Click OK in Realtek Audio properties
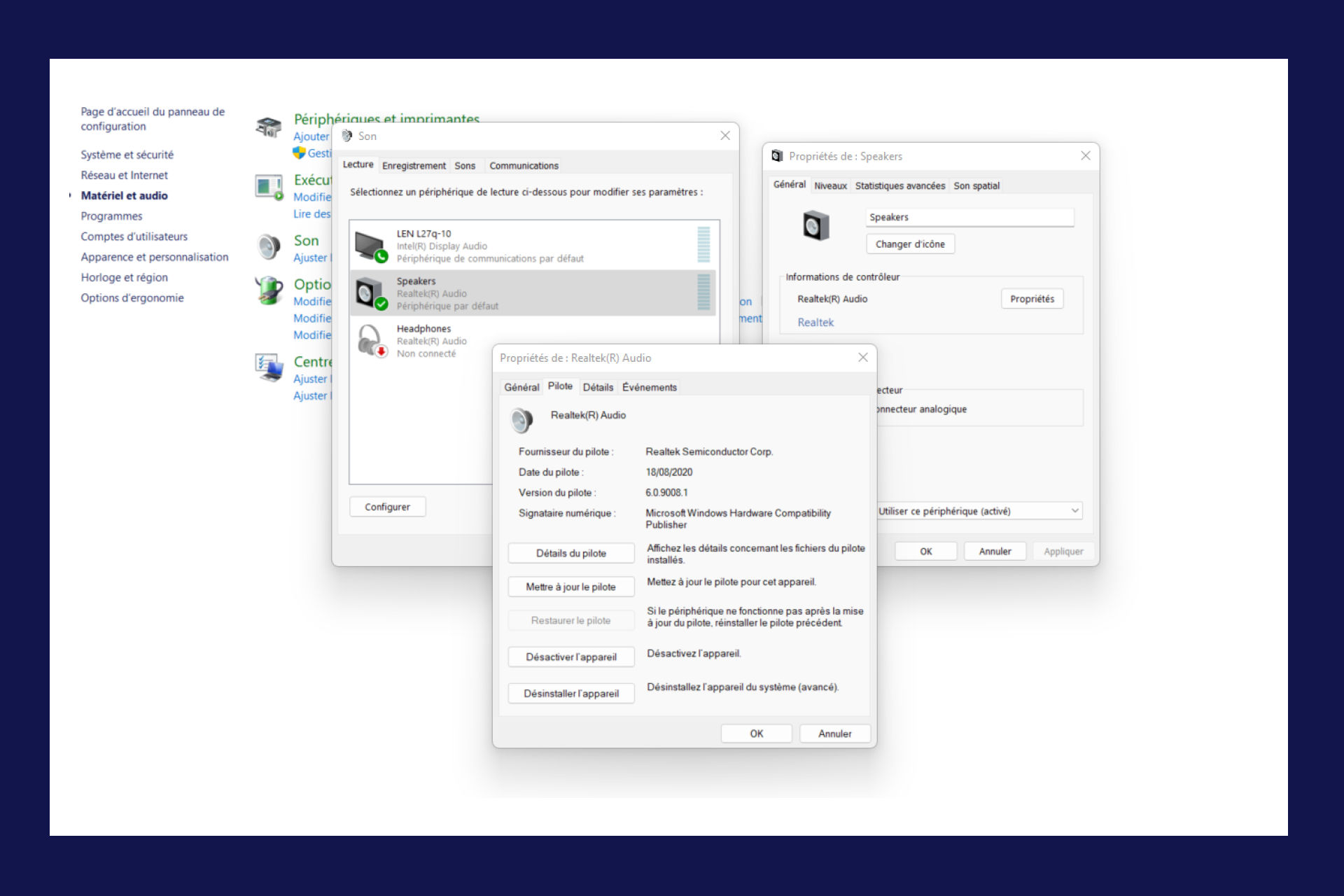The height and width of the screenshot is (896, 1344). [x=757, y=733]
